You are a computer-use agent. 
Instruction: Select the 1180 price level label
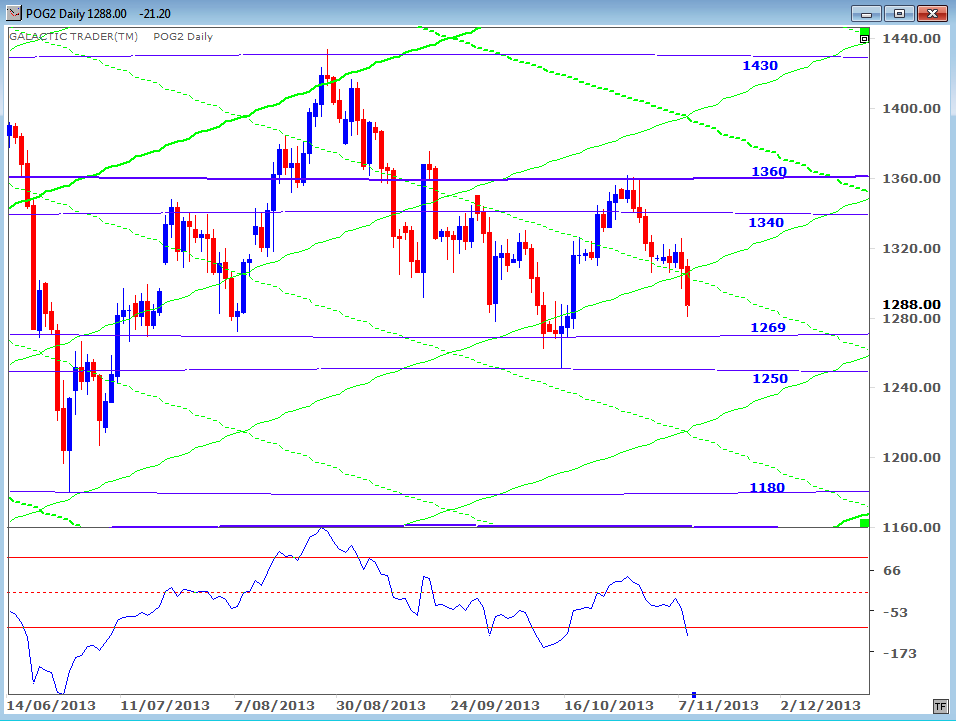pos(766,488)
